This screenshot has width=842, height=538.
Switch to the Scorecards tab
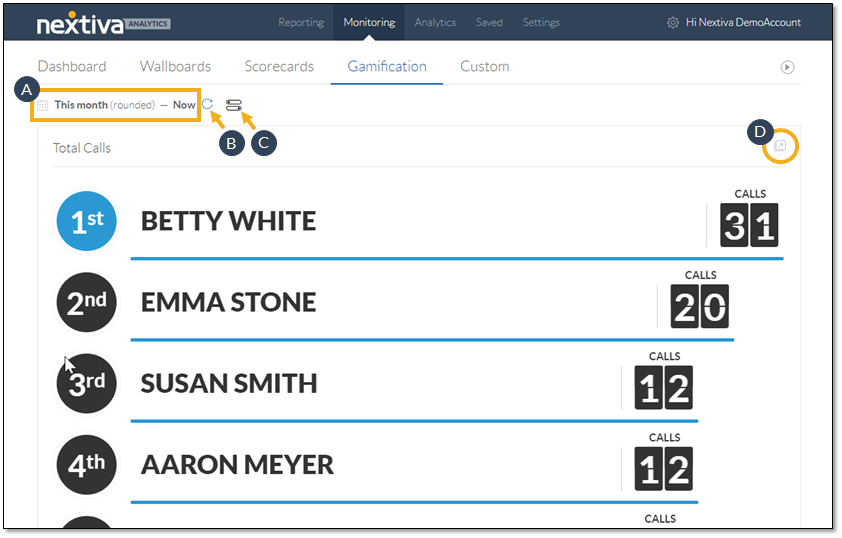pyautogui.click(x=279, y=67)
